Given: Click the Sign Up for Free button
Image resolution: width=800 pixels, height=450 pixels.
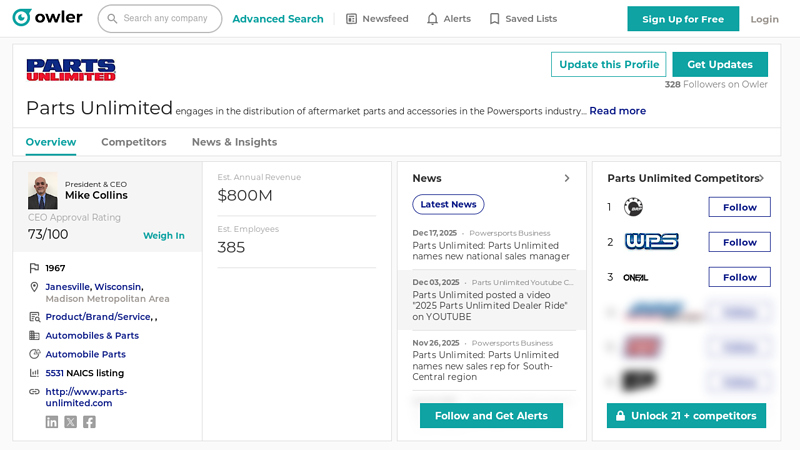Looking at the screenshot, I should point(683,19).
